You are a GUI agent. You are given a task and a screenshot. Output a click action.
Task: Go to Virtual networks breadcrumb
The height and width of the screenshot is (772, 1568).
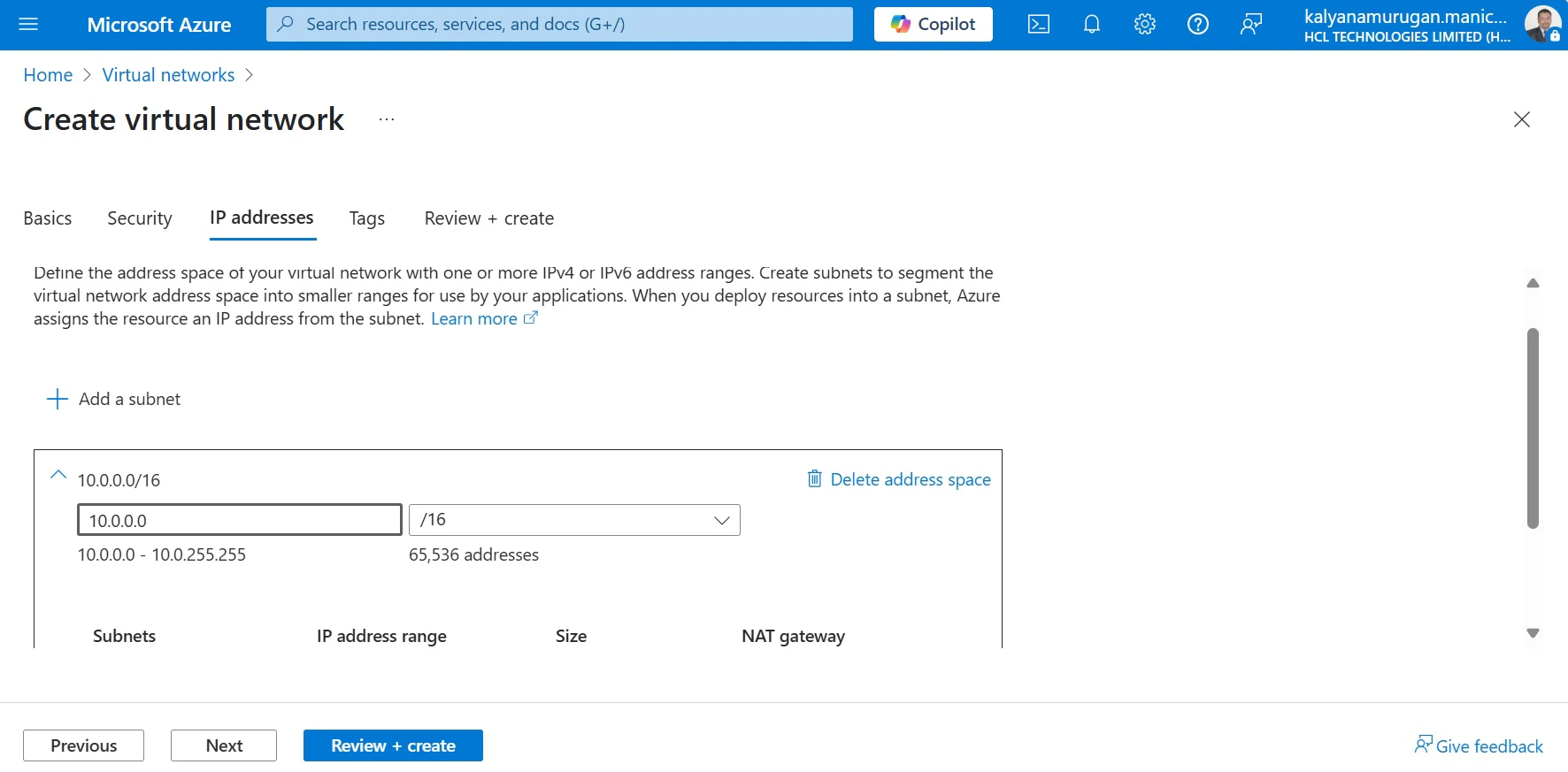tap(168, 75)
